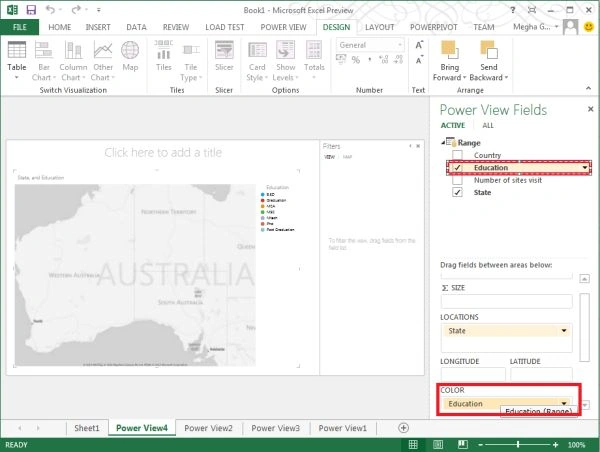Open the Power View3 sheet tab
This screenshot has height=452, width=600.
coord(276,428)
